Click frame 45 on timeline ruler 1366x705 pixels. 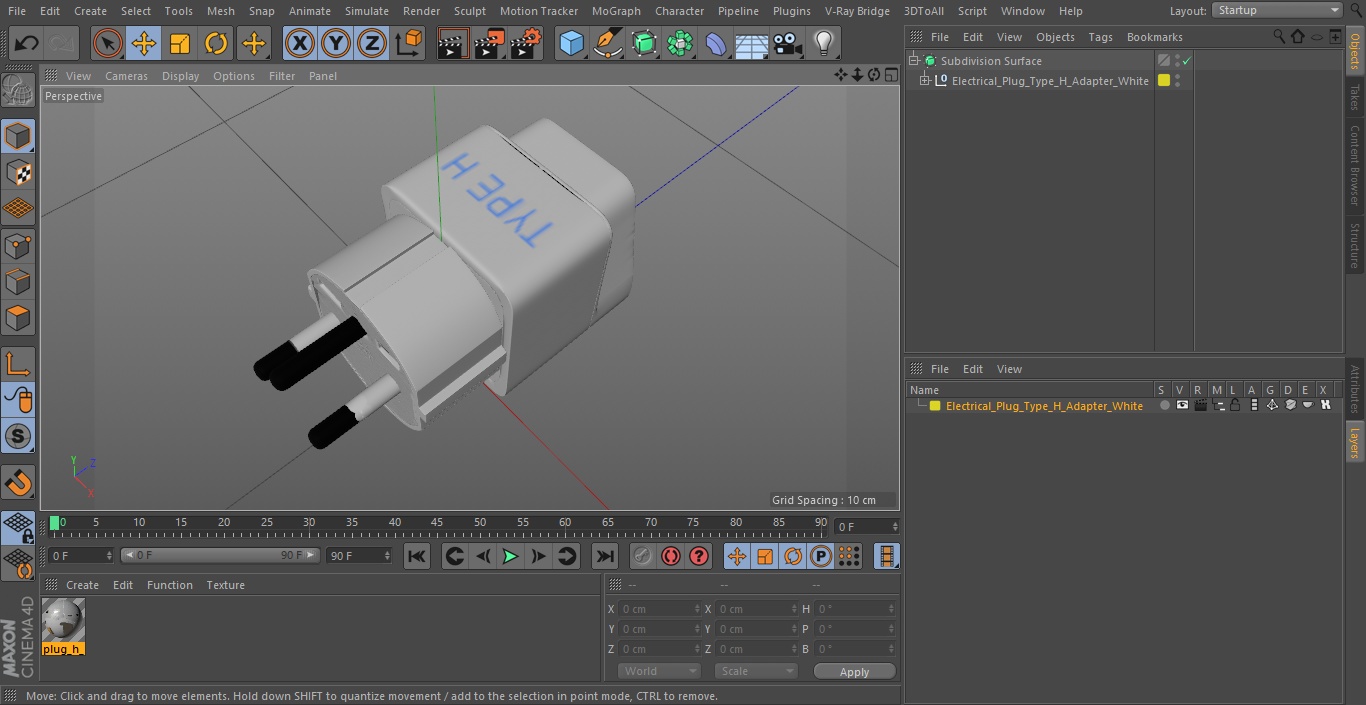[437, 522]
